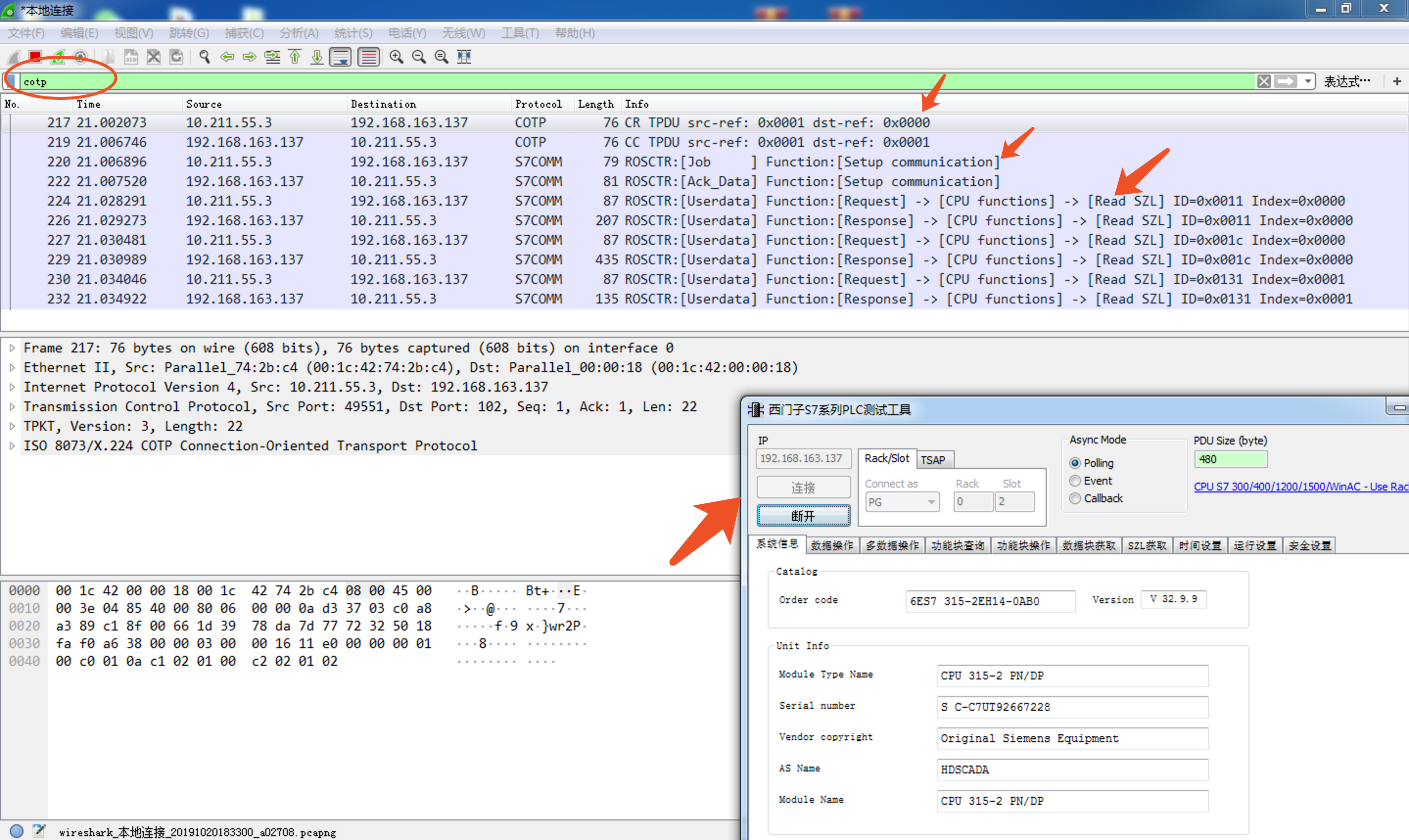This screenshot has width=1409, height=840.
Task: Toggle auto-scroll during live capture
Action: click(341, 57)
